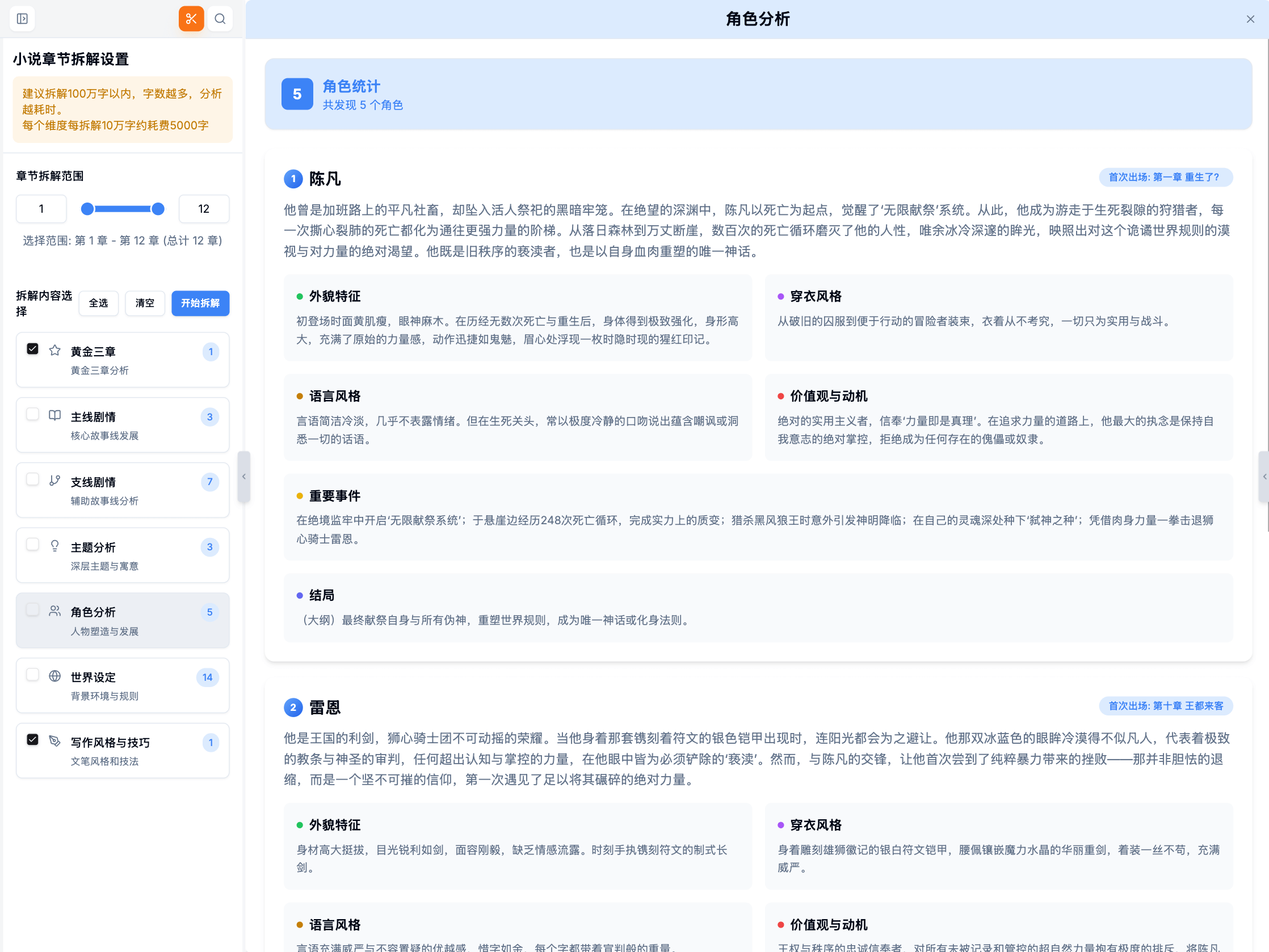Click the lightbulb icon beside 主题分析
Viewport: 1269px width, 952px height.
[54, 546]
